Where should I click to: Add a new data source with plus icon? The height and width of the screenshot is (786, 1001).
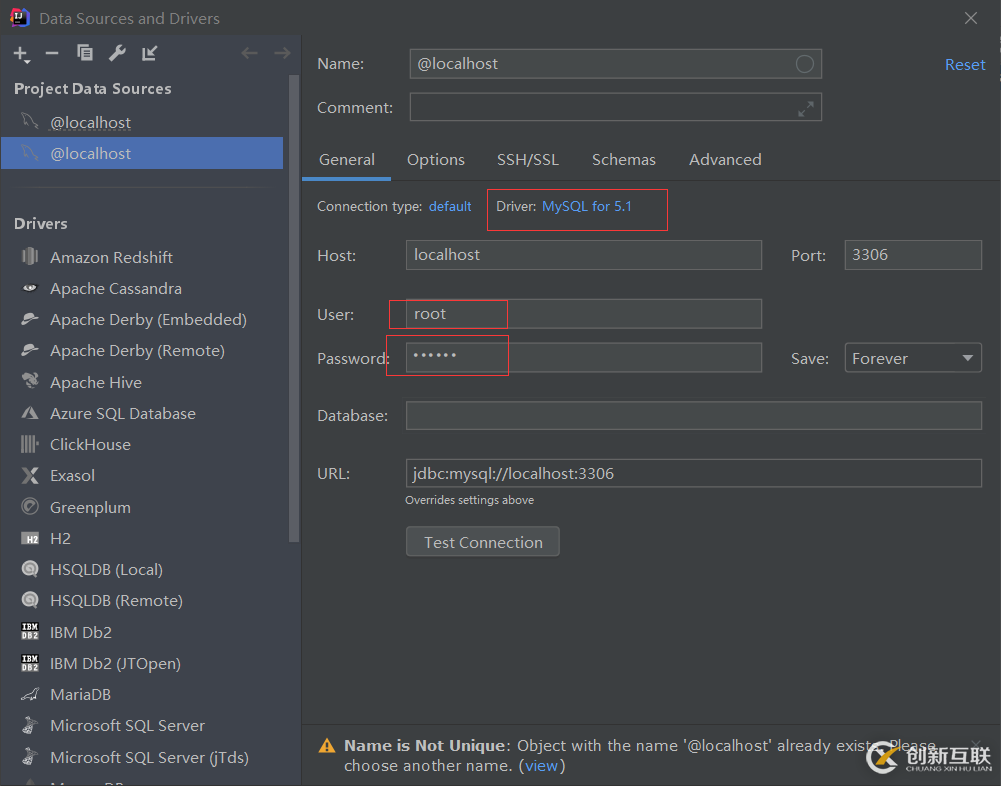click(21, 54)
